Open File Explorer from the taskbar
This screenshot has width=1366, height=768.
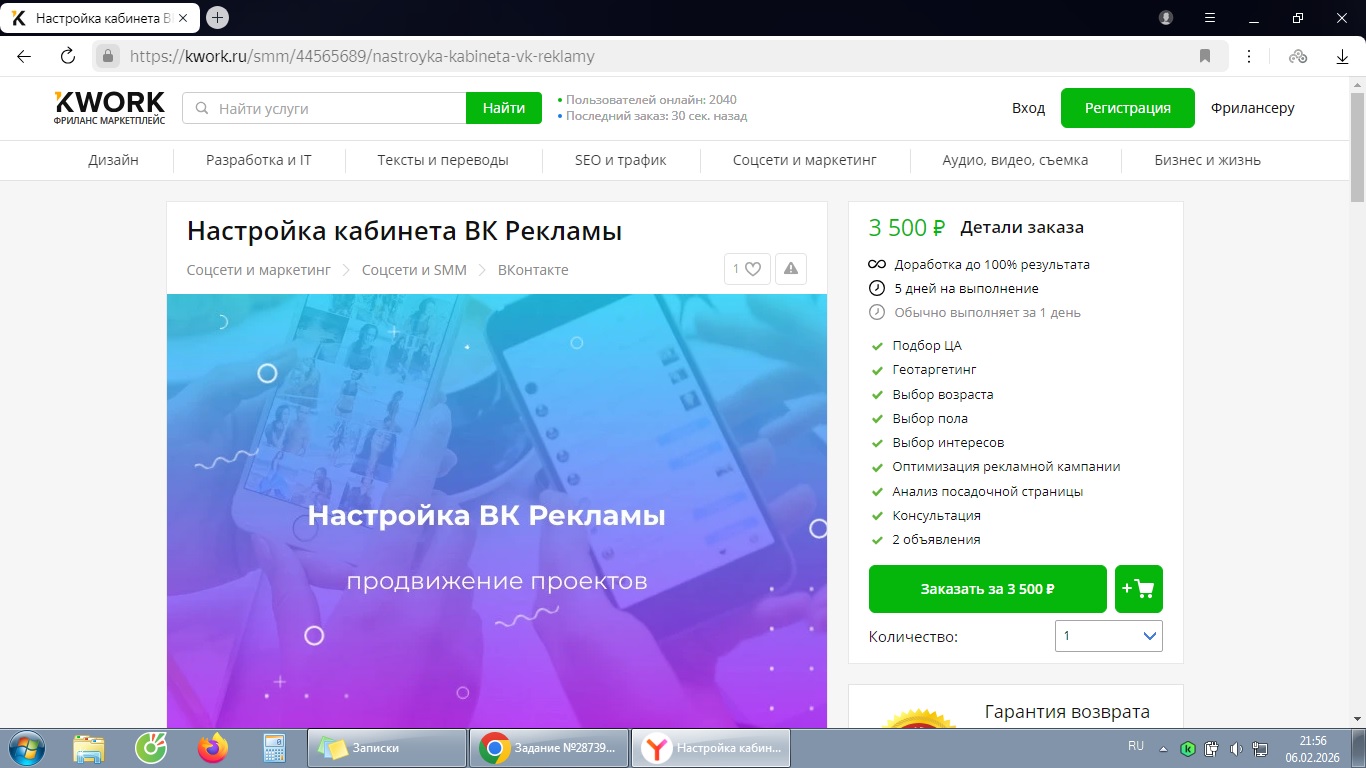click(89, 748)
